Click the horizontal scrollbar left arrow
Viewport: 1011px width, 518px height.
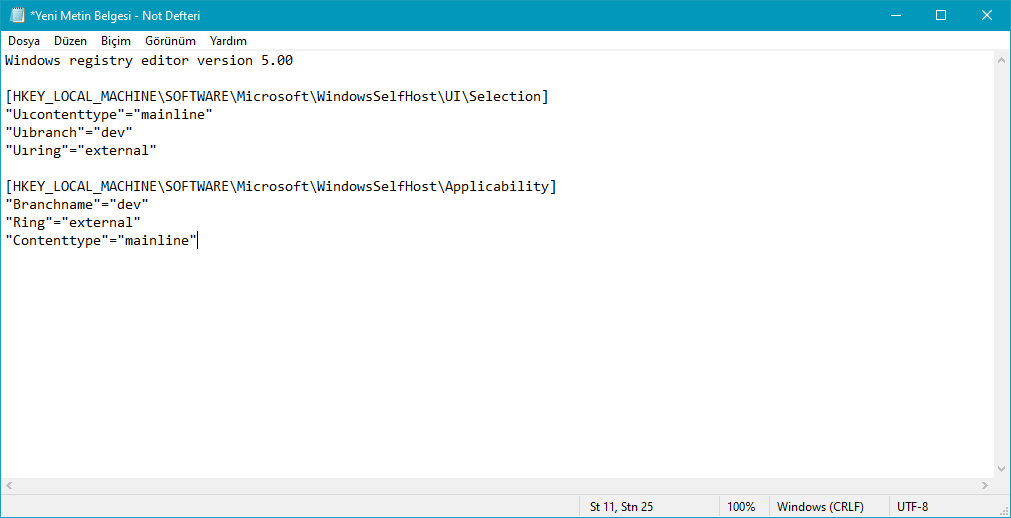click(x=9, y=486)
